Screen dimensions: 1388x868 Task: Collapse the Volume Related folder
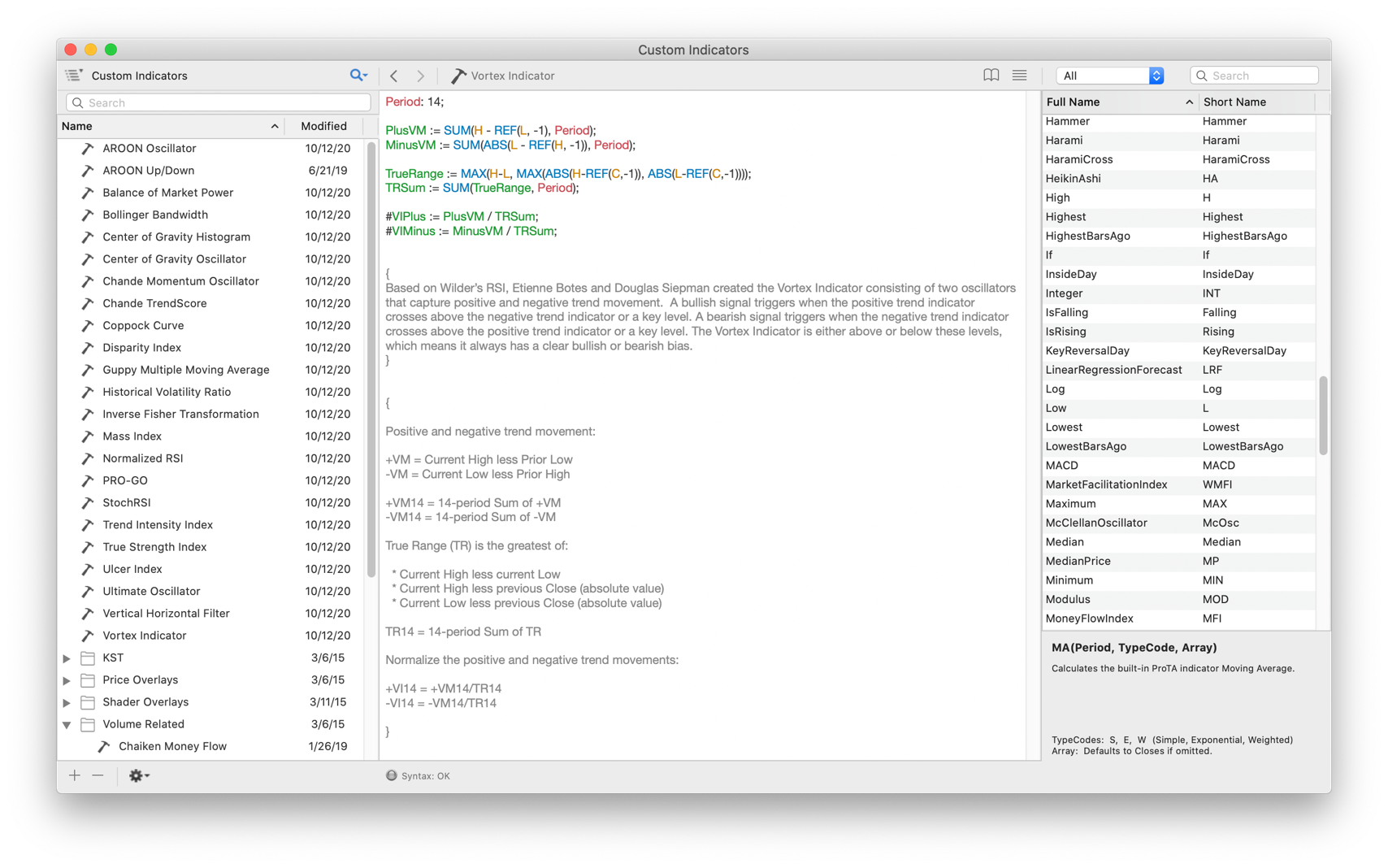pos(67,724)
